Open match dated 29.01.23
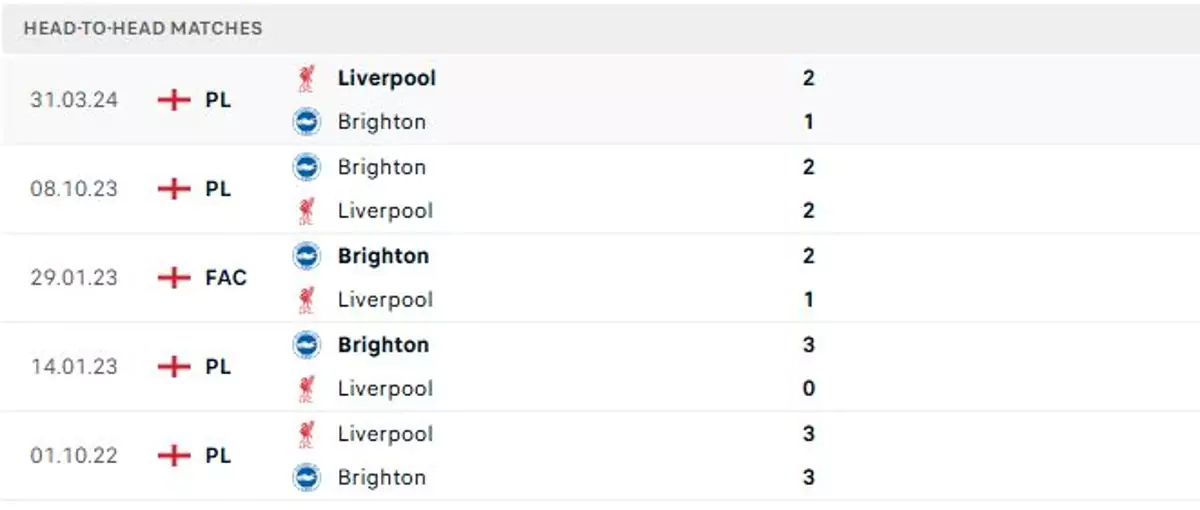The height and width of the screenshot is (510, 1200). (x=73, y=277)
